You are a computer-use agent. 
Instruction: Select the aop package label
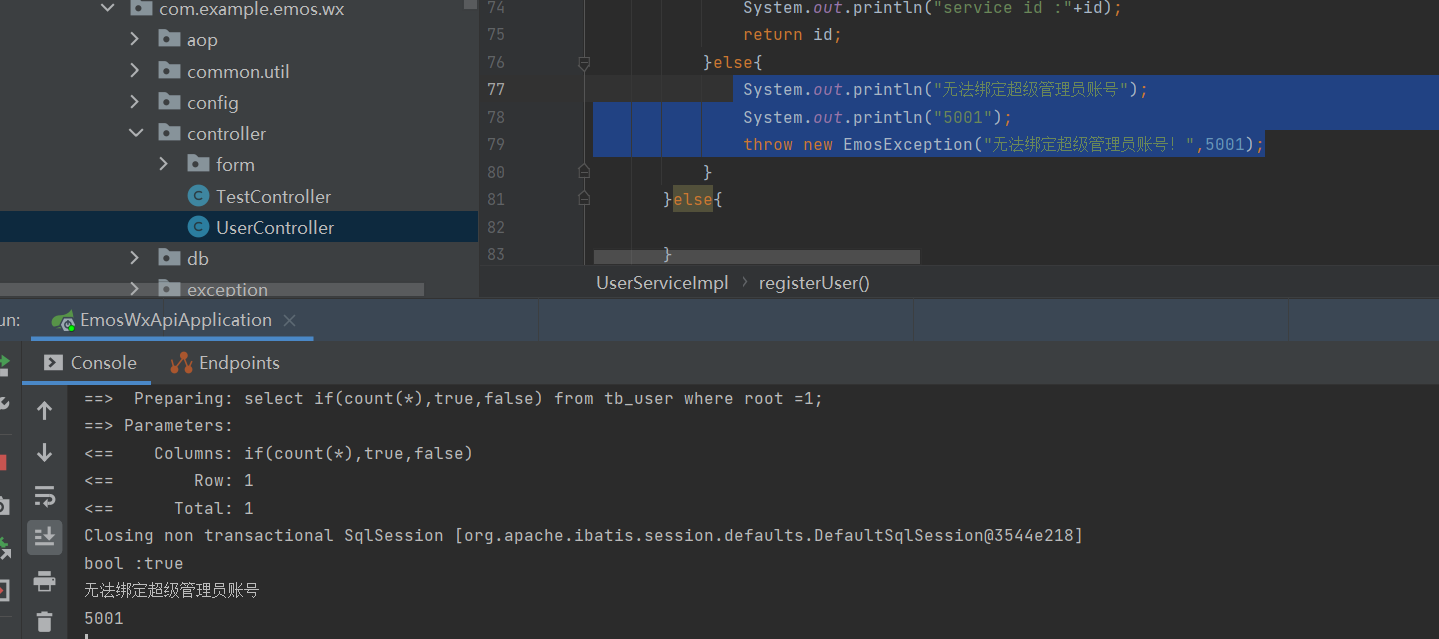202,40
